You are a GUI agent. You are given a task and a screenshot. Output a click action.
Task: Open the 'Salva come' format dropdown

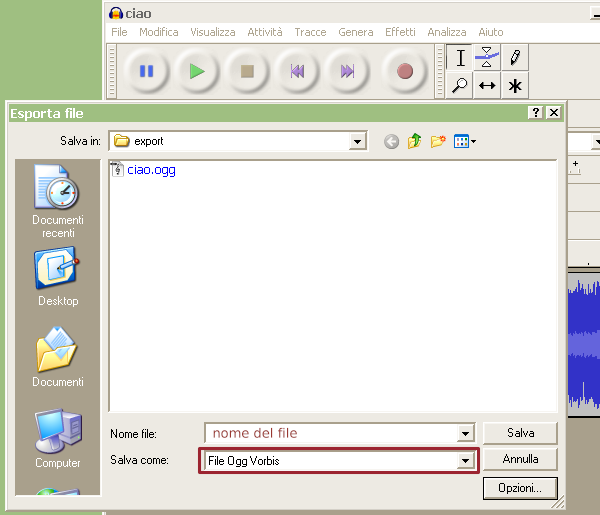click(464, 461)
